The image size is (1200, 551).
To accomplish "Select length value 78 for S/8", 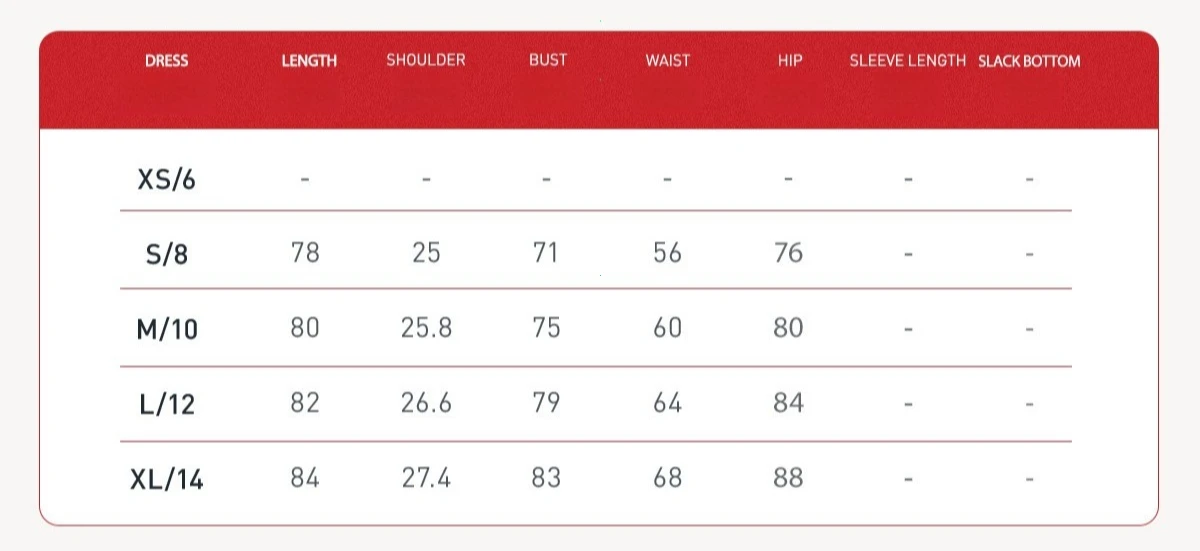I will (305, 252).
